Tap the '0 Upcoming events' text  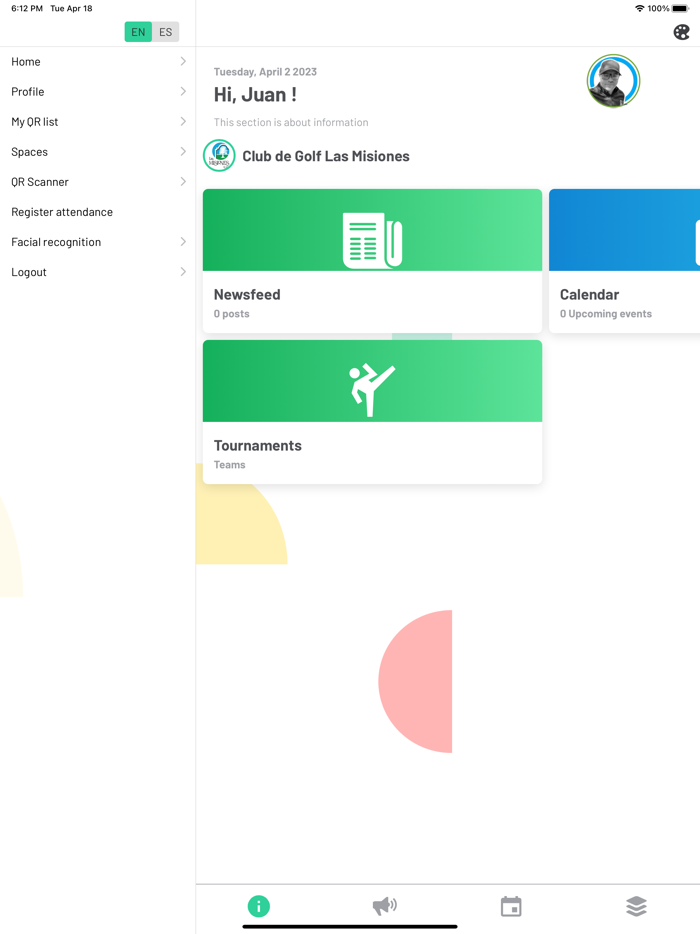tap(606, 314)
